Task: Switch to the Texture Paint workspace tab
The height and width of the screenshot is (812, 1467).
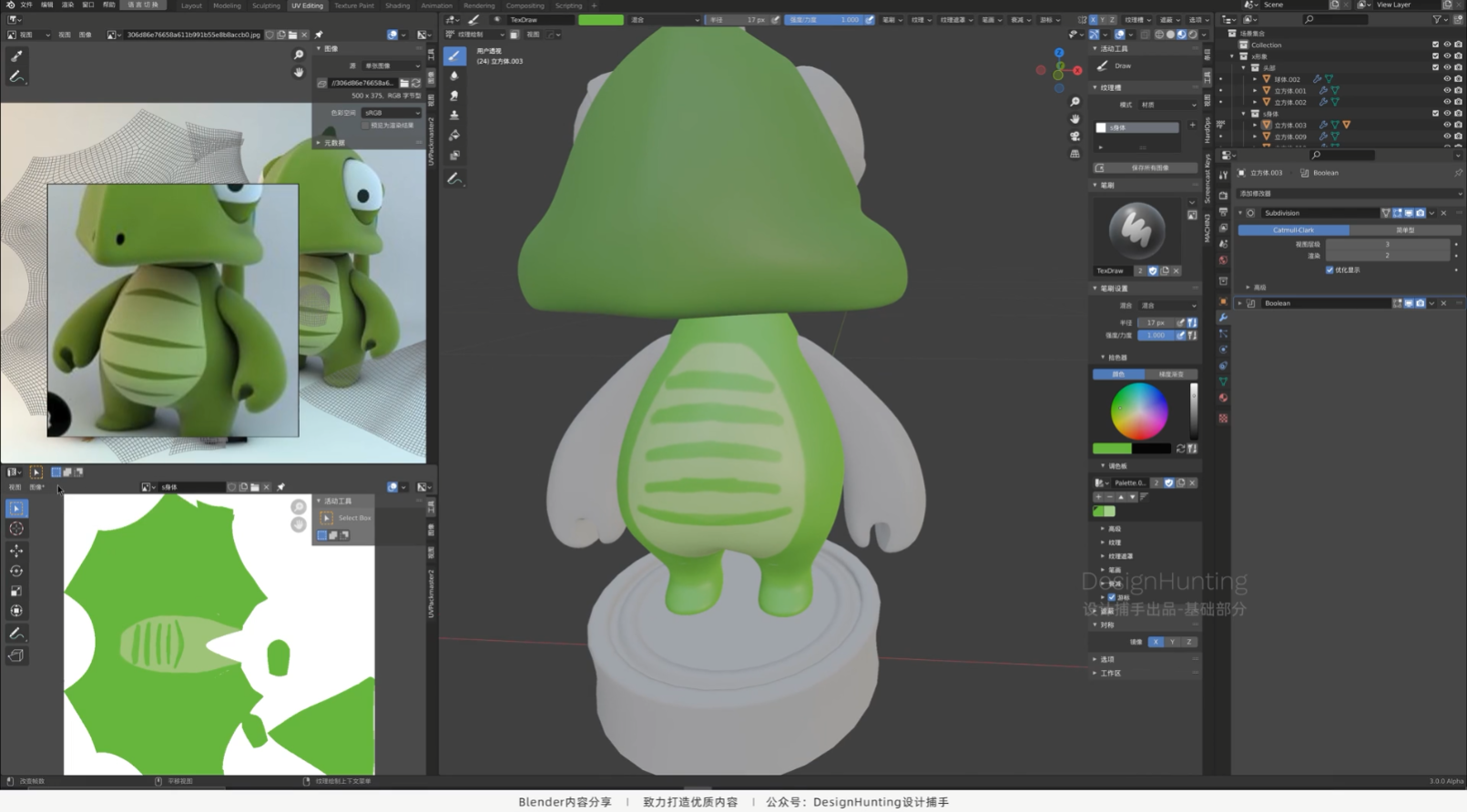Action: 353,5
